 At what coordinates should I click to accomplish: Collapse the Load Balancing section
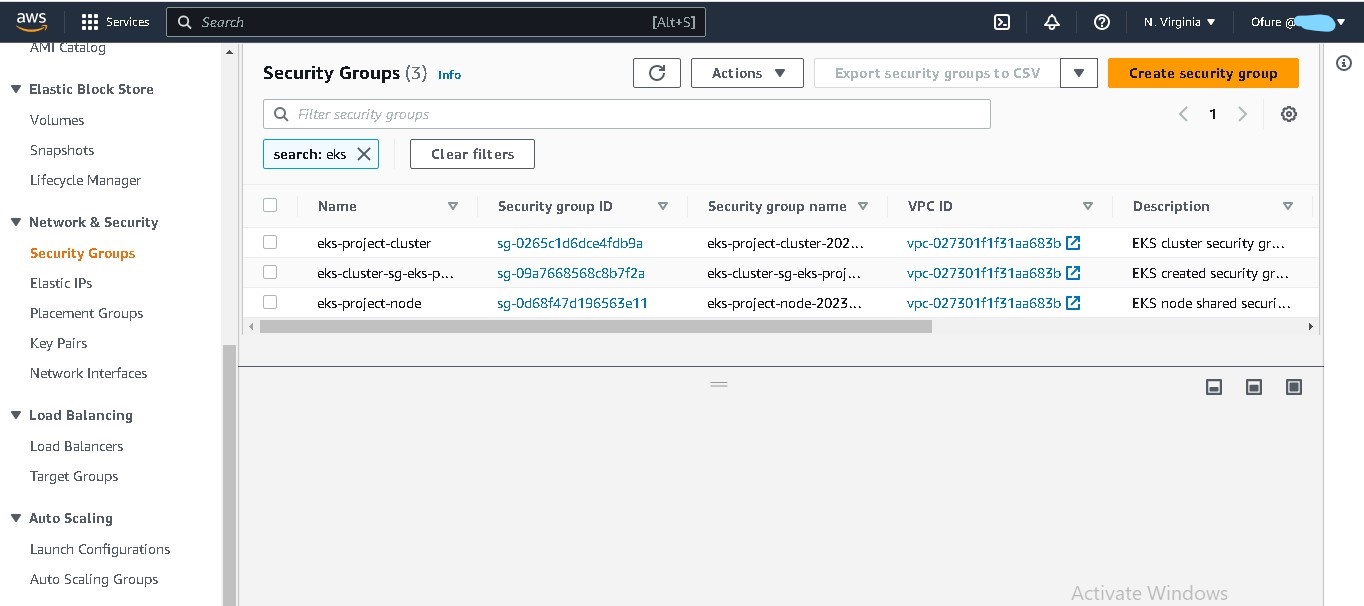click(x=16, y=415)
